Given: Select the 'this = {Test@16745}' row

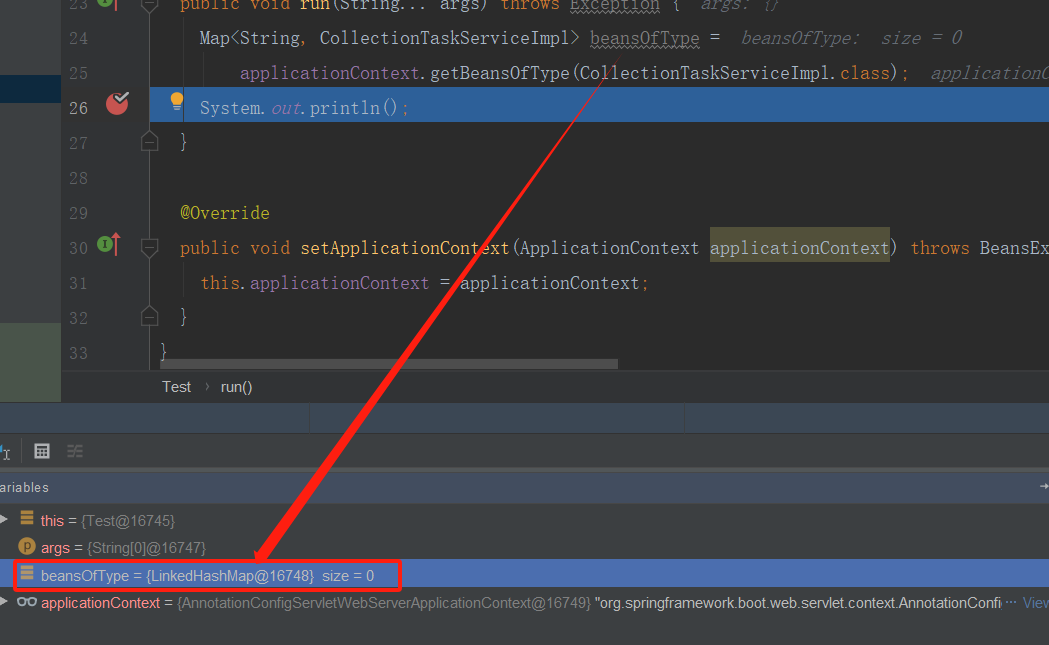Looking at the screenshot, I should [524, 520].
